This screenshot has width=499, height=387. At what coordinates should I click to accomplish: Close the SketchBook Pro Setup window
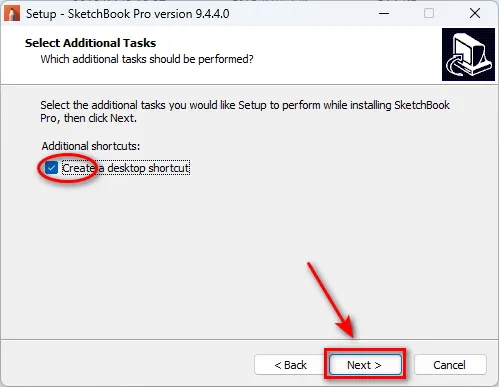[x=475, y=14]
